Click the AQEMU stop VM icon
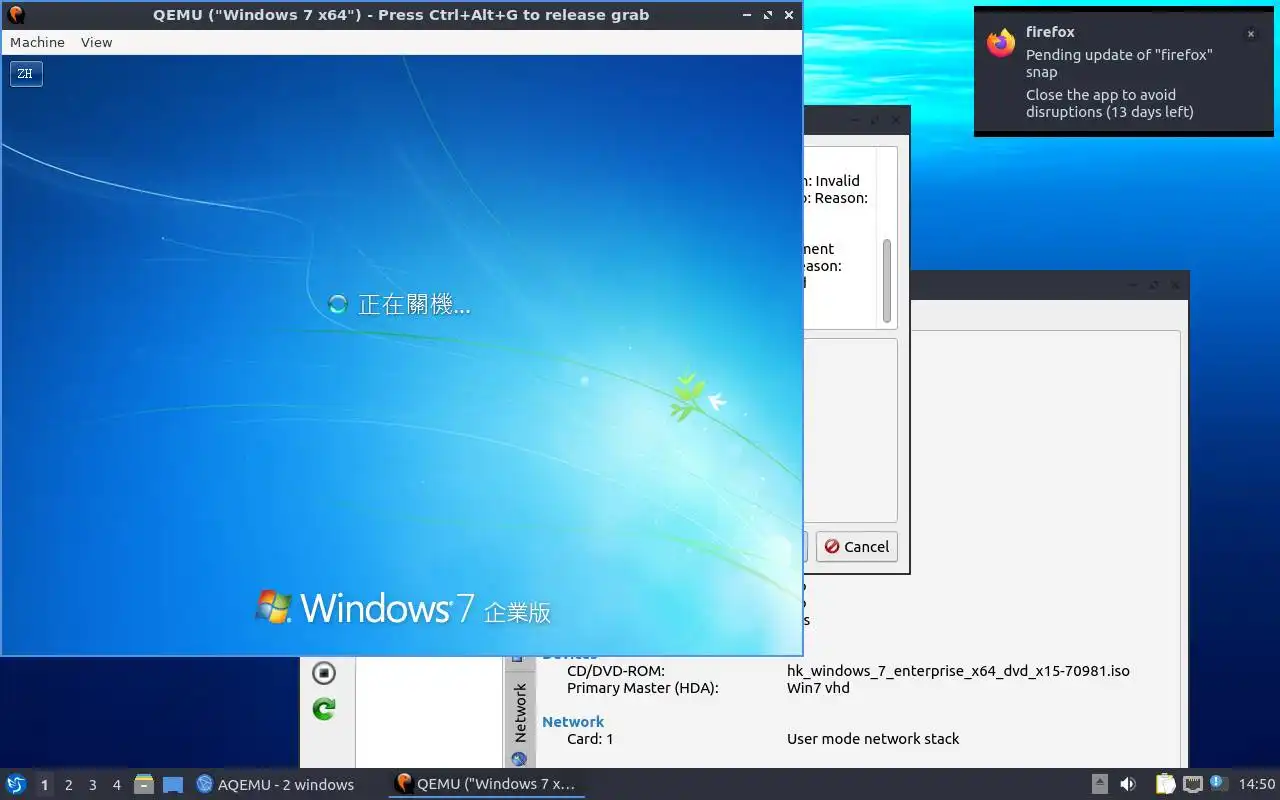The height and width of the screenshot is (800, 1280). click(x=324, y=672)
